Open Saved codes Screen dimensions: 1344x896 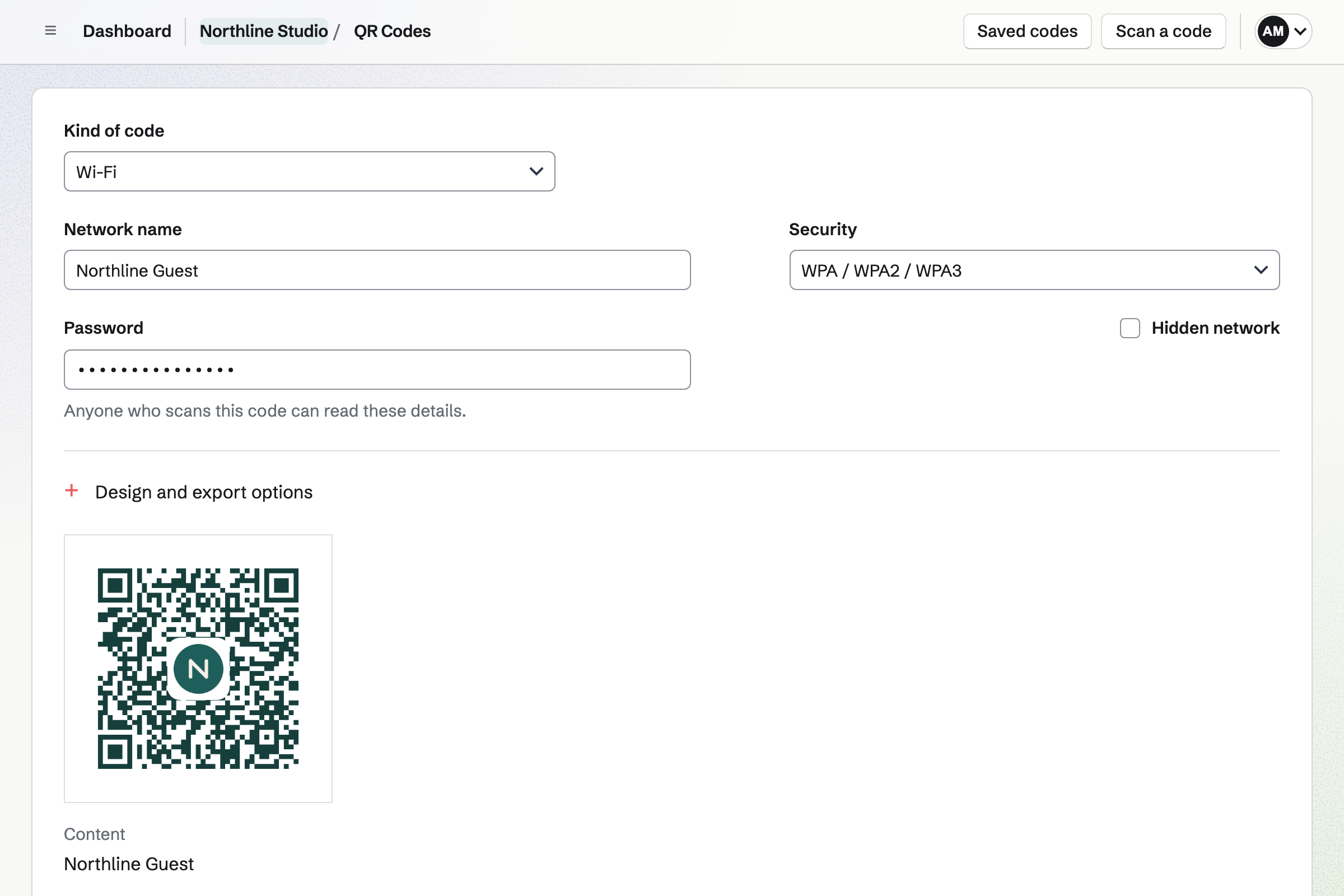click(1027, 31)
